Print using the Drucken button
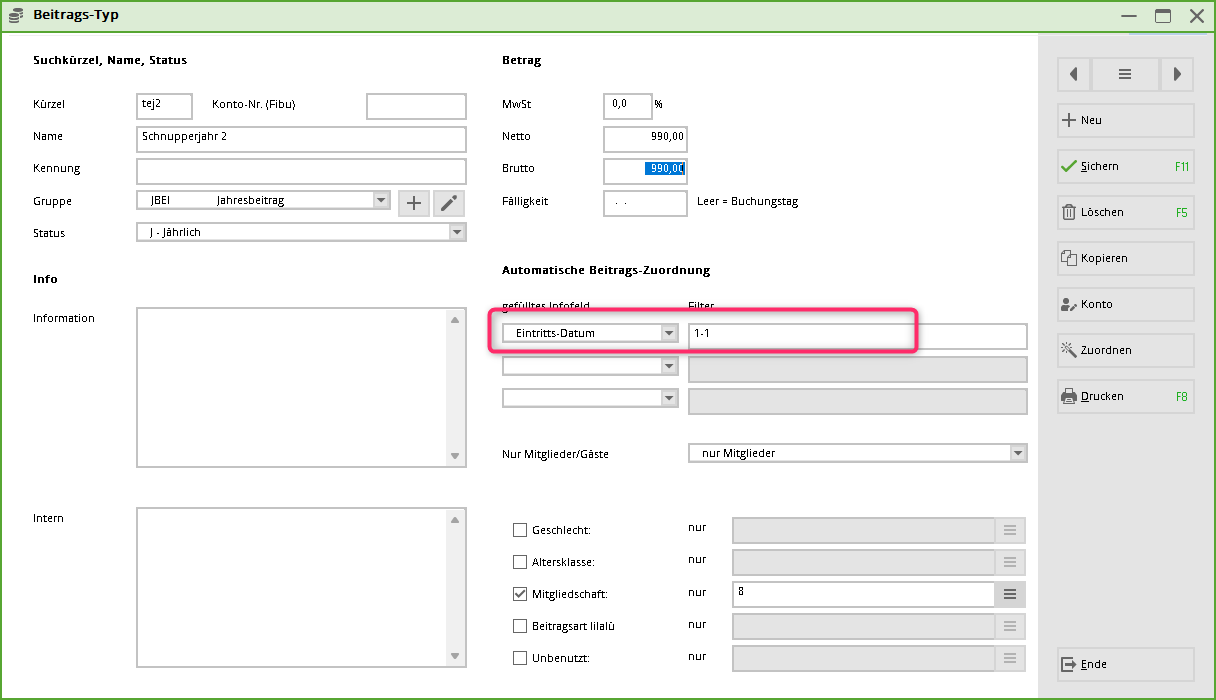 click(x=1125, y=396)
